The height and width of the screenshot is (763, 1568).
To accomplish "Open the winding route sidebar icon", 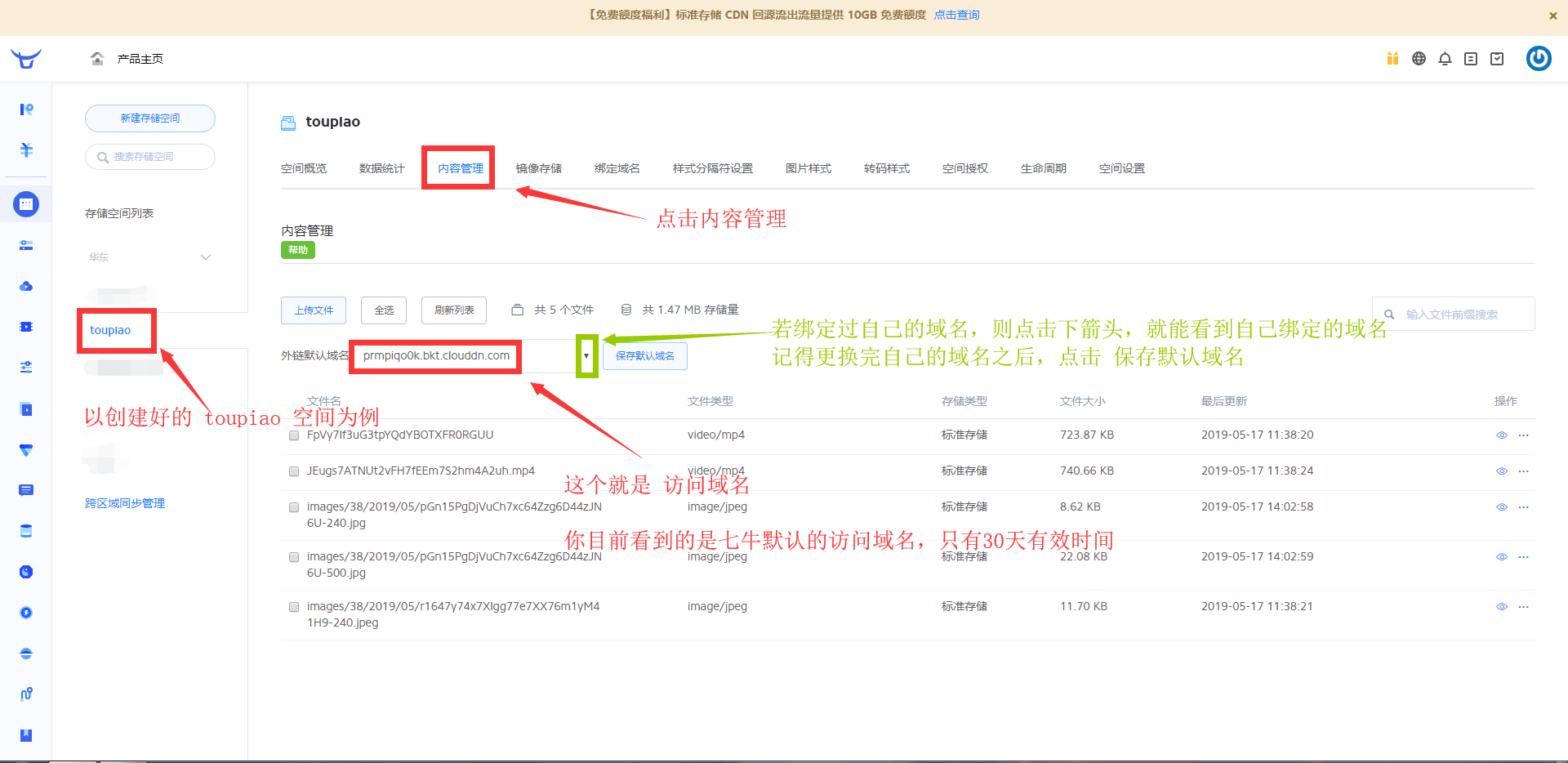I will click(26, 694).
